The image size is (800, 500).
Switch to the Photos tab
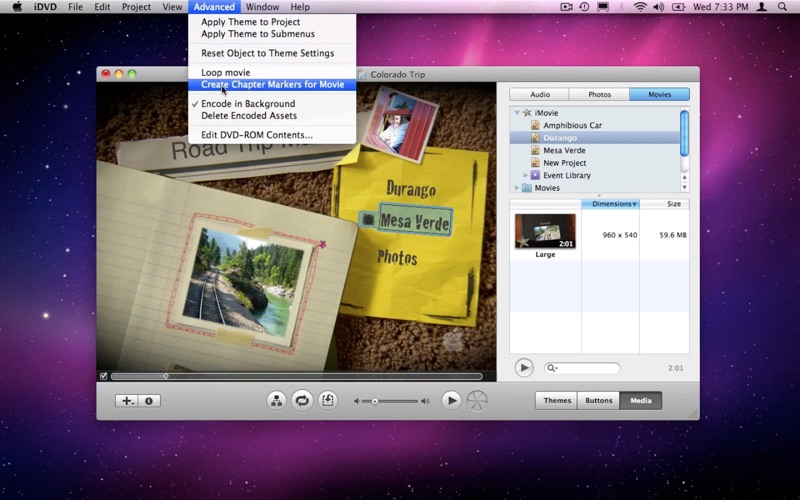[x=599, y=94]
